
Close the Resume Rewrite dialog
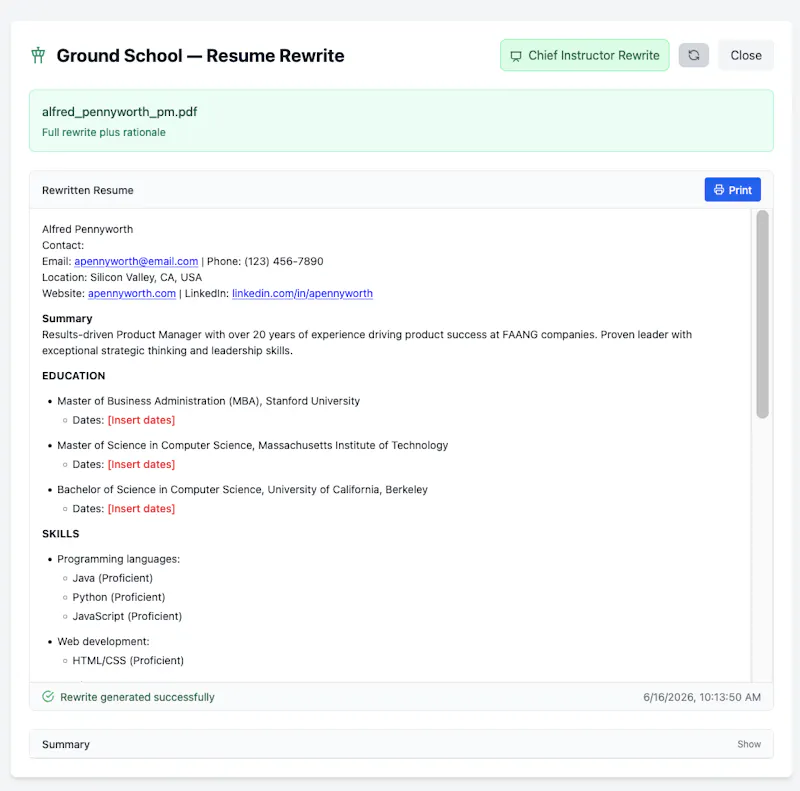746,55
